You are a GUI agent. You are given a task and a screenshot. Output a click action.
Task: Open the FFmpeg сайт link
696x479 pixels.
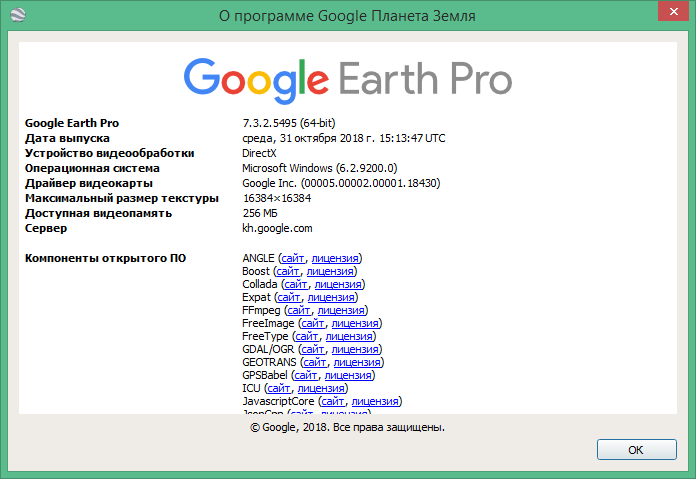click(299, 310)
